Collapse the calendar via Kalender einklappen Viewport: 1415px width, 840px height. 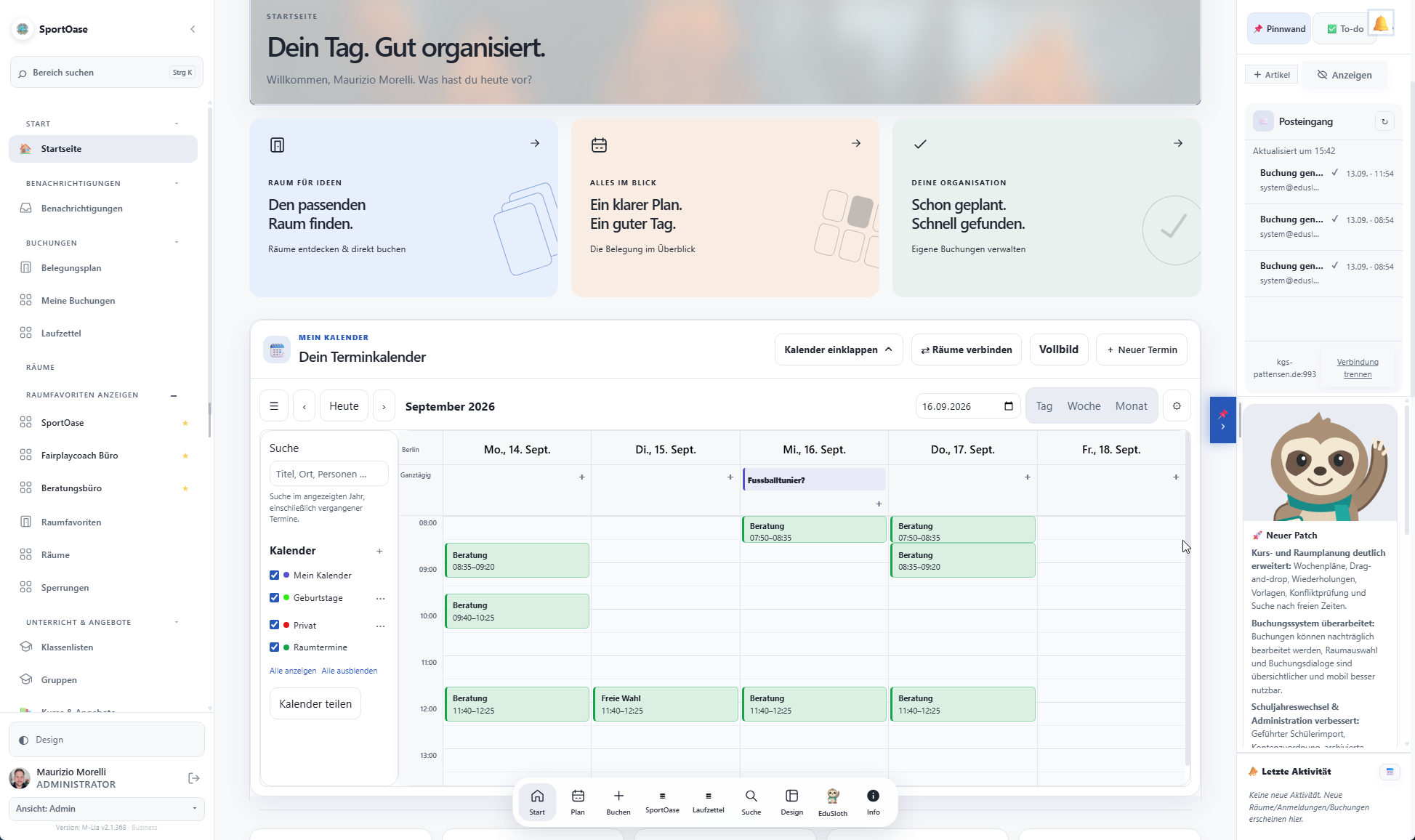[x=839, y=350]
